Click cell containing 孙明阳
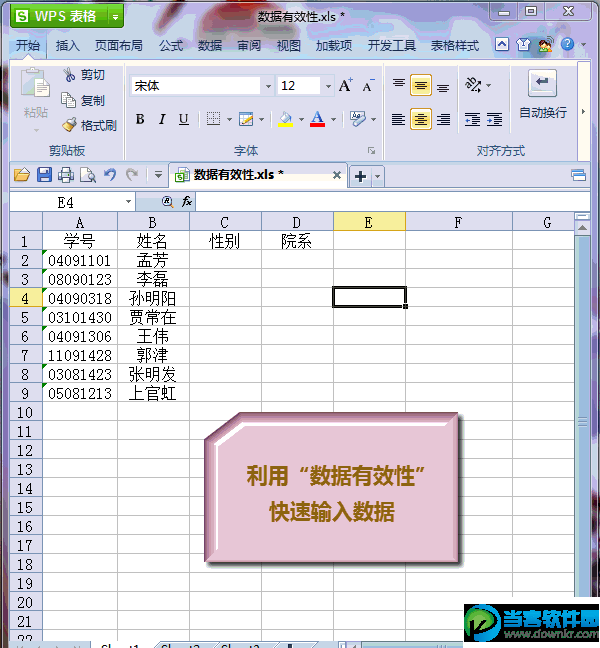This screenshot has height=648, width=600. point(153,298)
